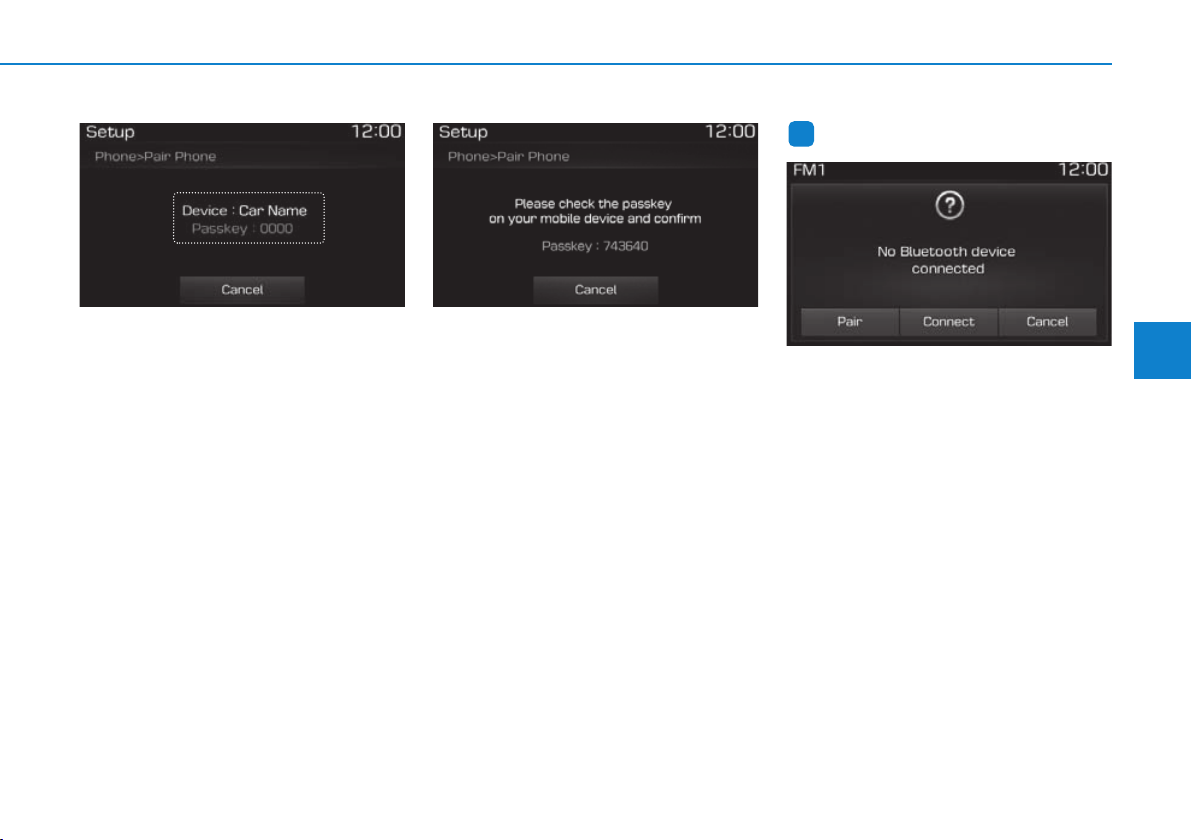This screenshot has height=840, width=1192.
Task: Click the 'Passkey : 743640' text
Action: tap(594, 246)
